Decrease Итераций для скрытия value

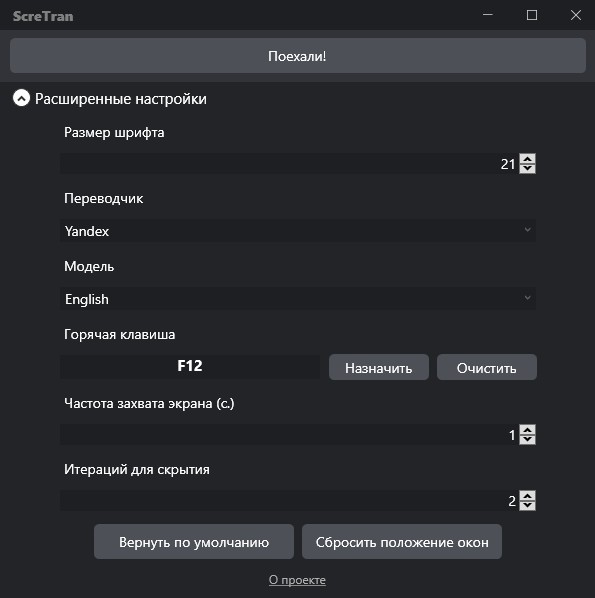click(527, 505)
